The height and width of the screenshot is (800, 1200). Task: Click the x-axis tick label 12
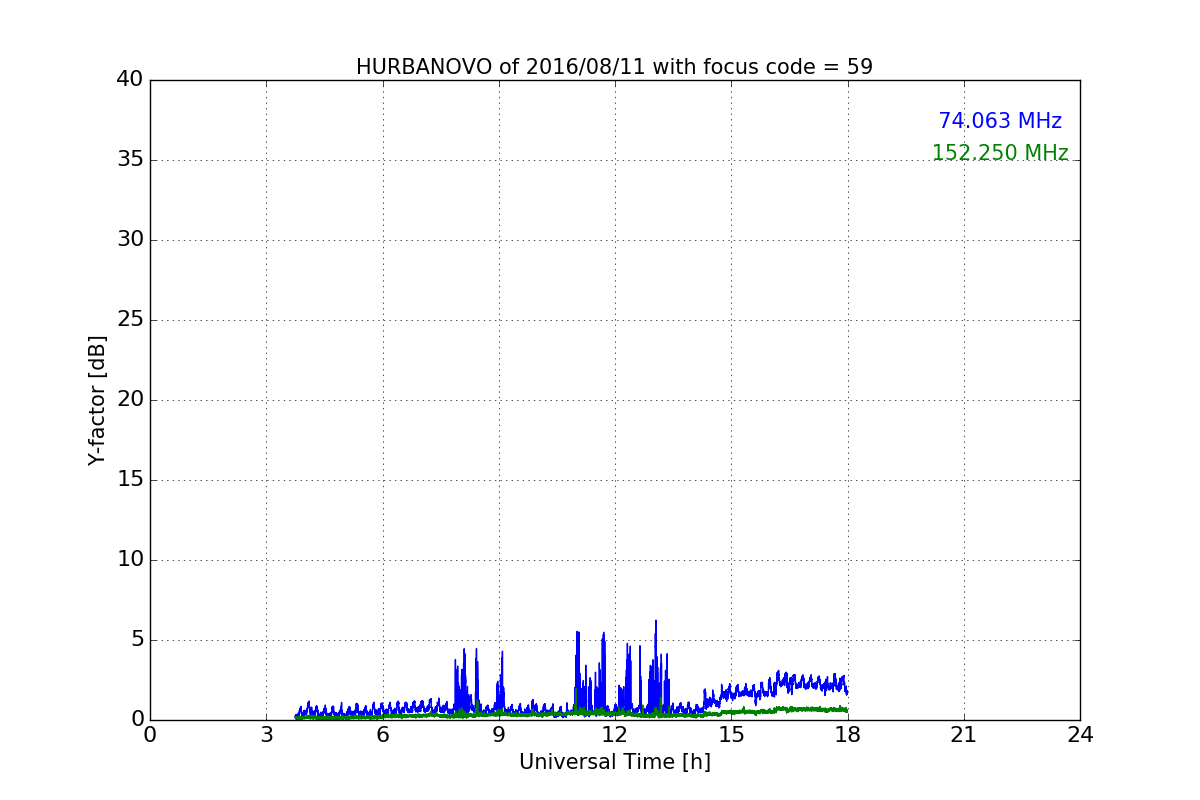(x=615, y=735)
